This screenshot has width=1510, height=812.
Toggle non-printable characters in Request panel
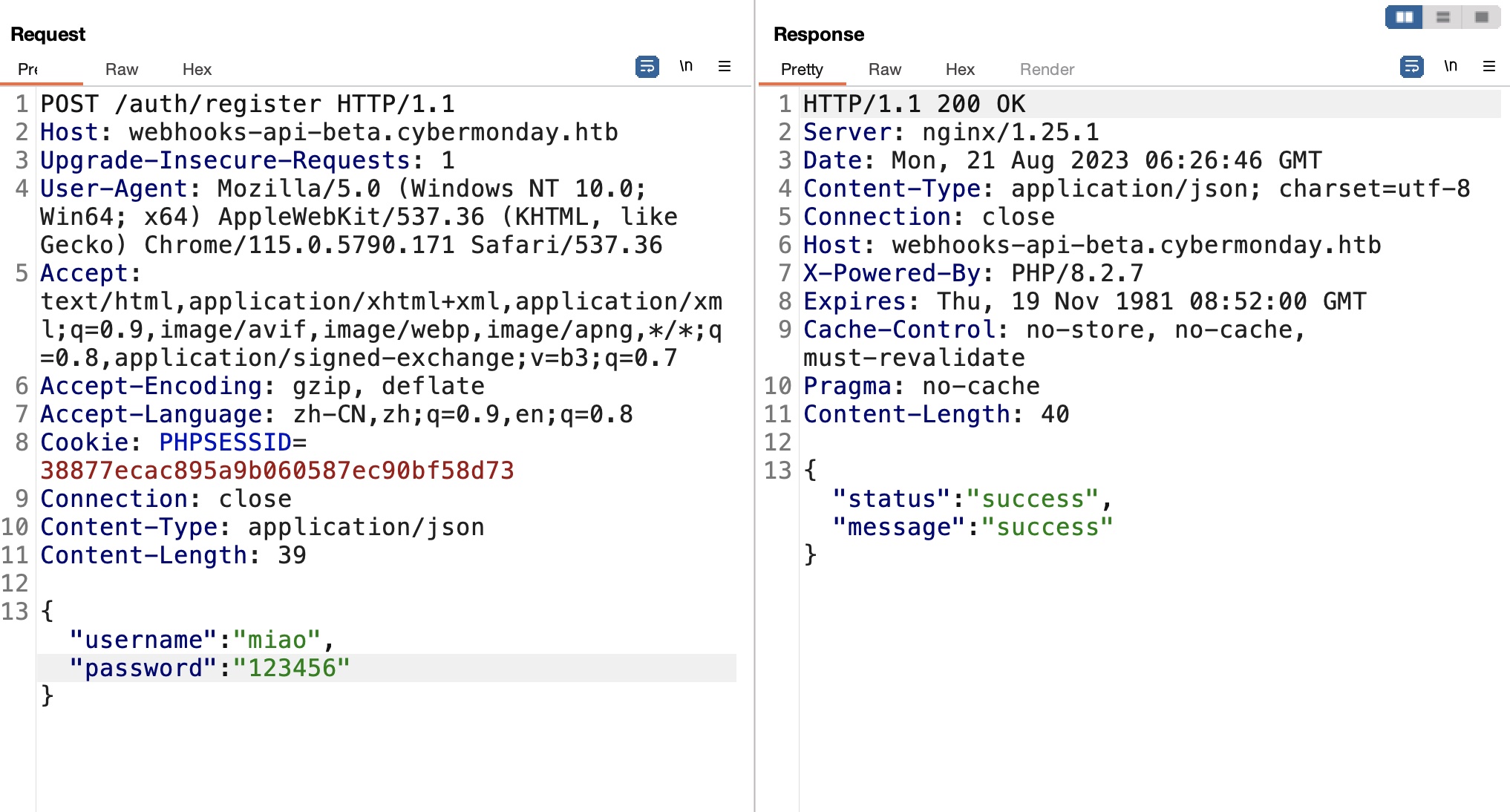click(x=686, y=67)
